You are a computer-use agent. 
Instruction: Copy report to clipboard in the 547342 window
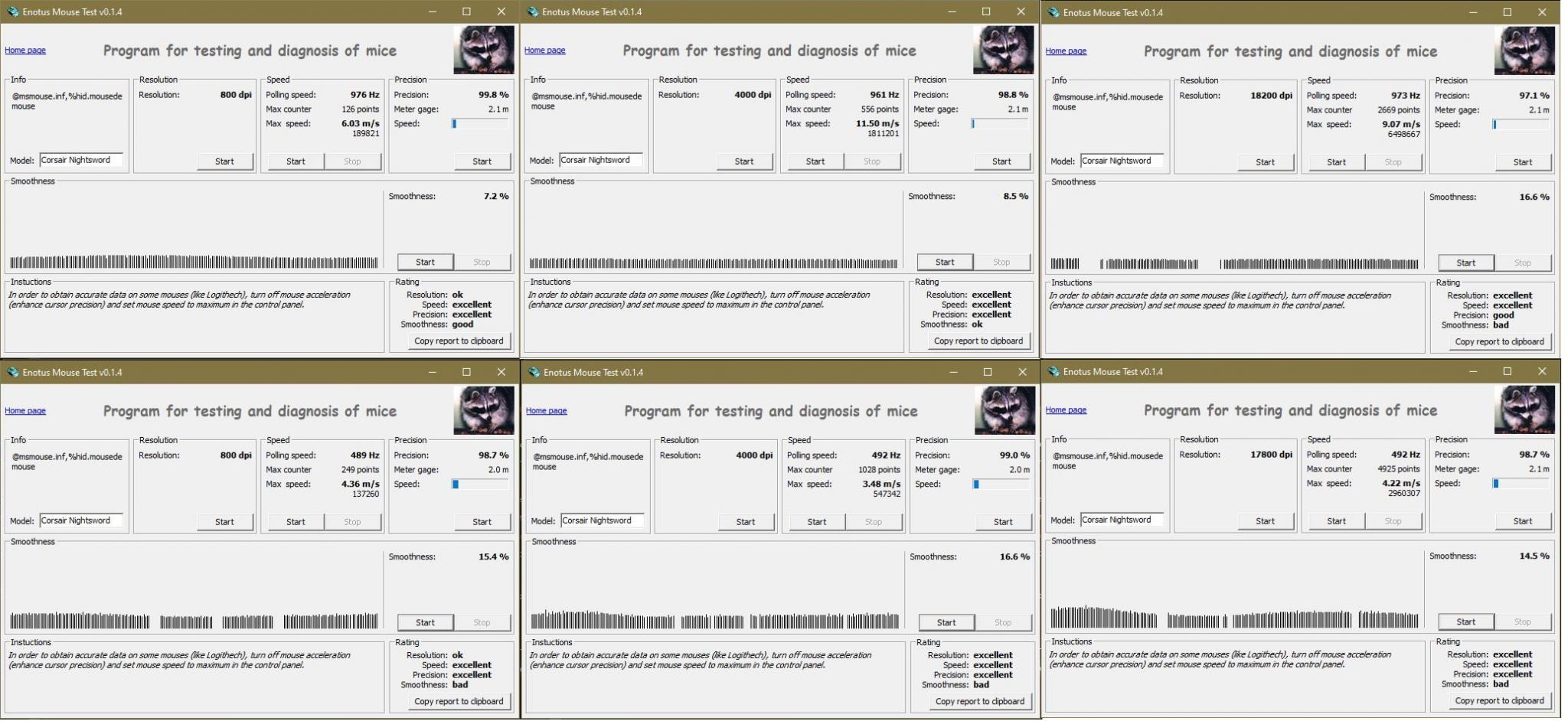(x=980, y=702)
